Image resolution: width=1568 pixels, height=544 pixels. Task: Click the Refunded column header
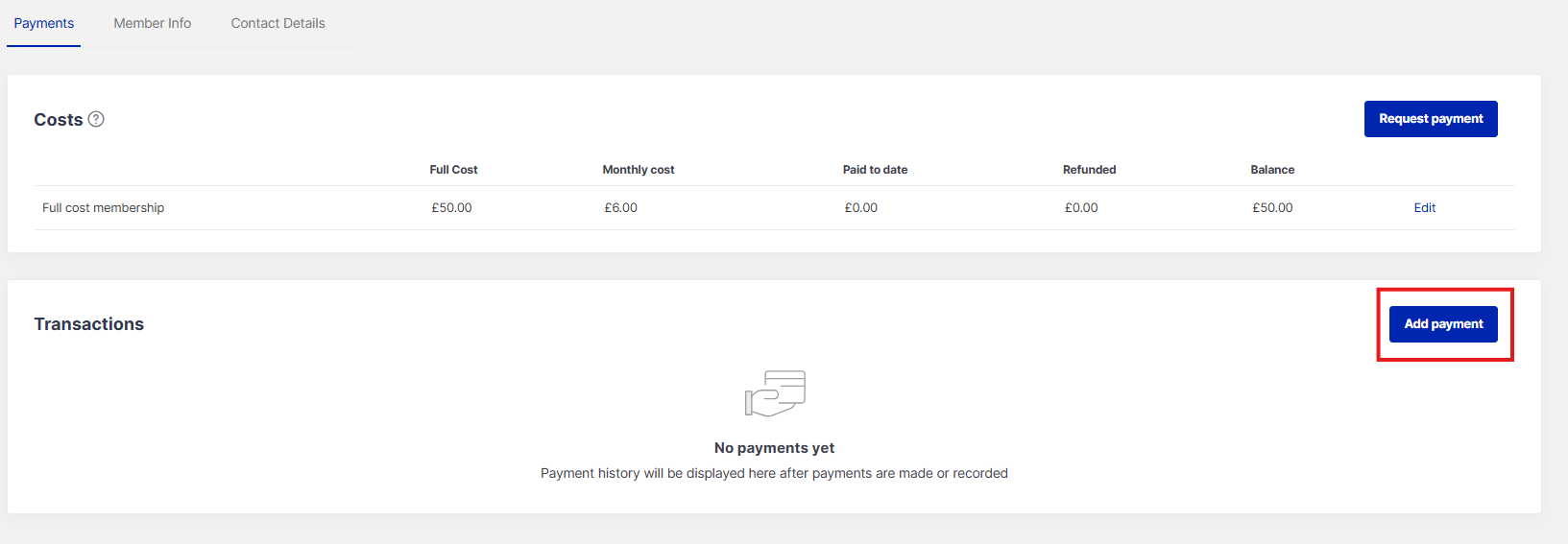coord(1089,170)
